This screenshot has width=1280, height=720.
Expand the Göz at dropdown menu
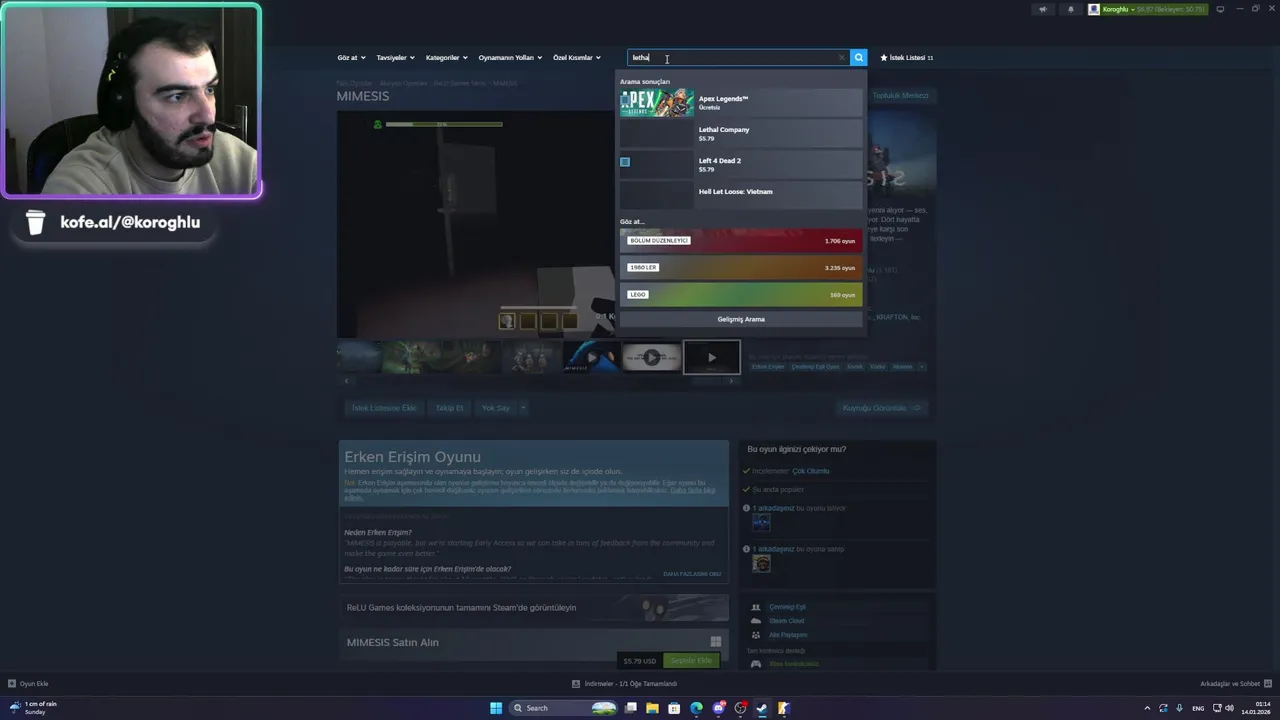pos(351,58)
